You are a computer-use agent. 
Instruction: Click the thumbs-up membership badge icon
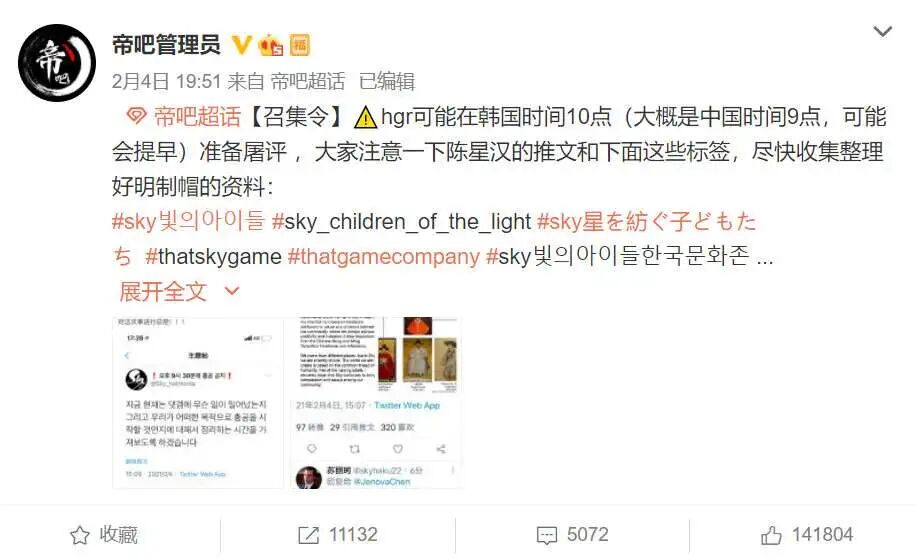[x=270, y=45]
